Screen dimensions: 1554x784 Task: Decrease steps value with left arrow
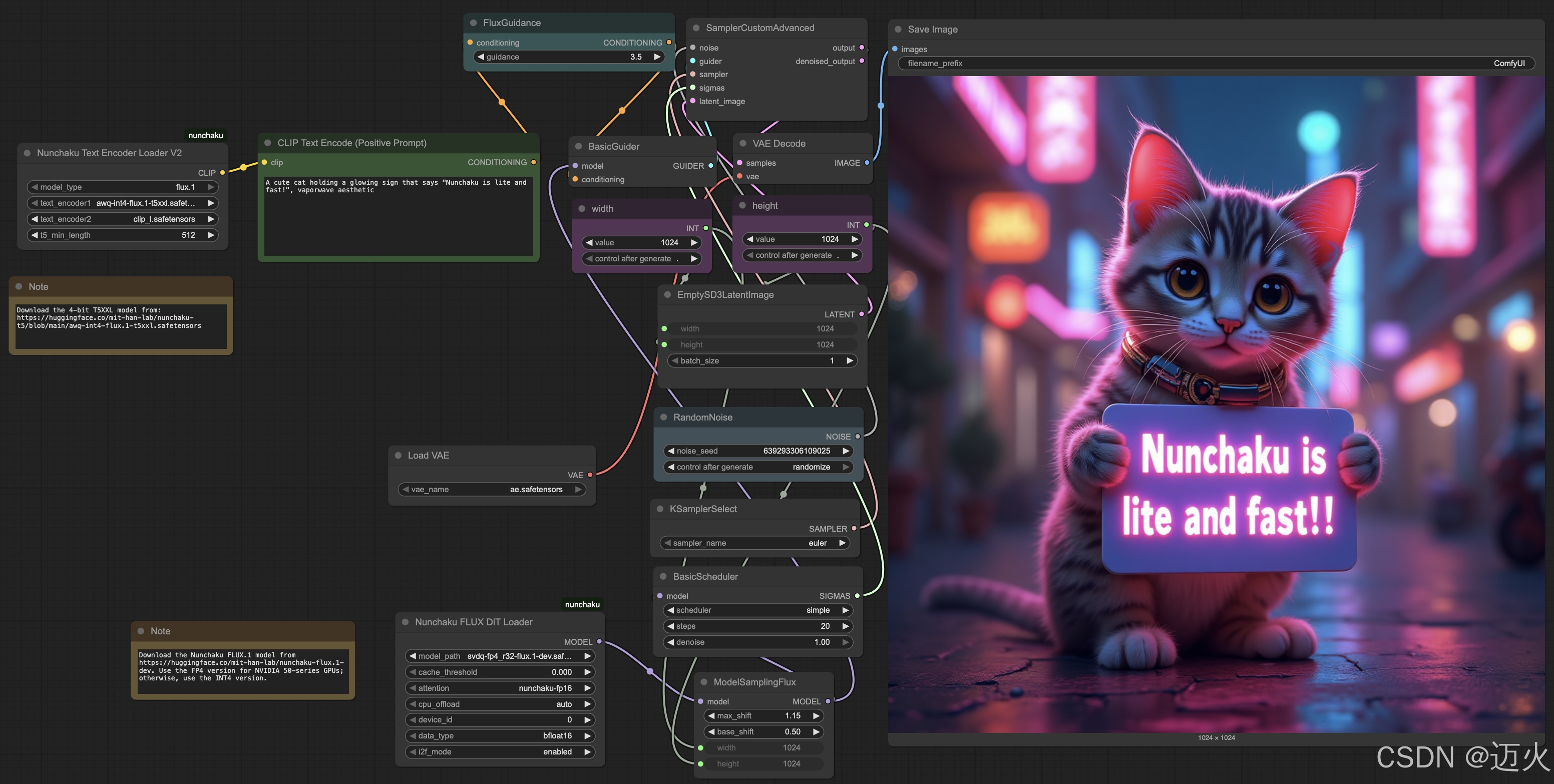click(670, 626)
